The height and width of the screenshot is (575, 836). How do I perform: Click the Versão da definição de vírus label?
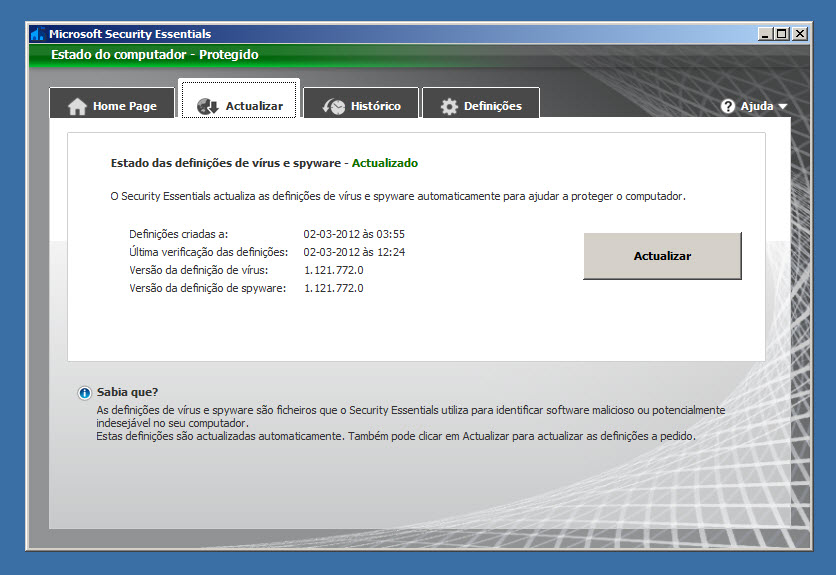click(x=198, y=270)
